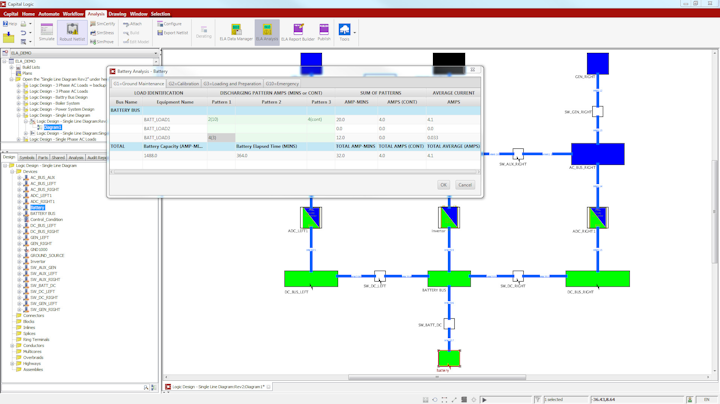
Task: Select GROUND_SOURCE in device tree
Action: pos(47,255)
